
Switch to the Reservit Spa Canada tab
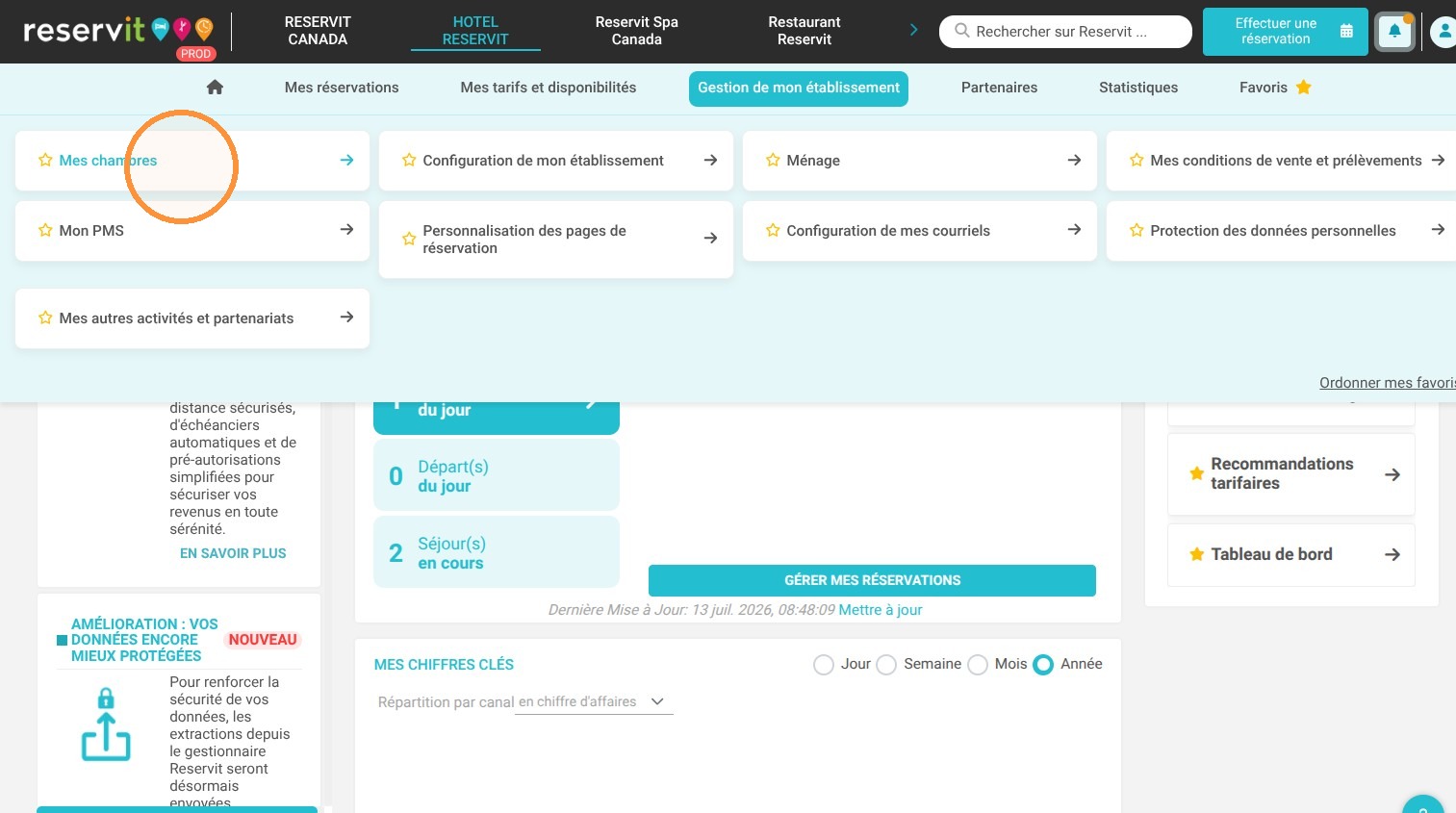point(637,31)
